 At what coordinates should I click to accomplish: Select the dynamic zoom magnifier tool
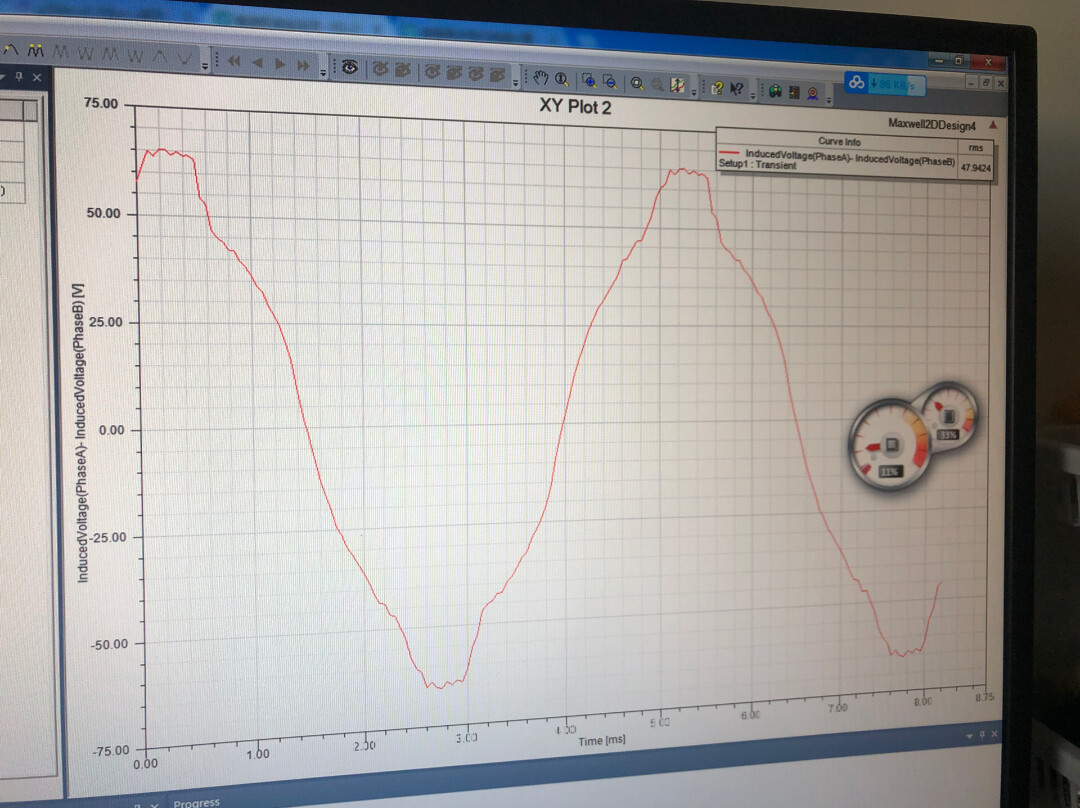[562, 79]
